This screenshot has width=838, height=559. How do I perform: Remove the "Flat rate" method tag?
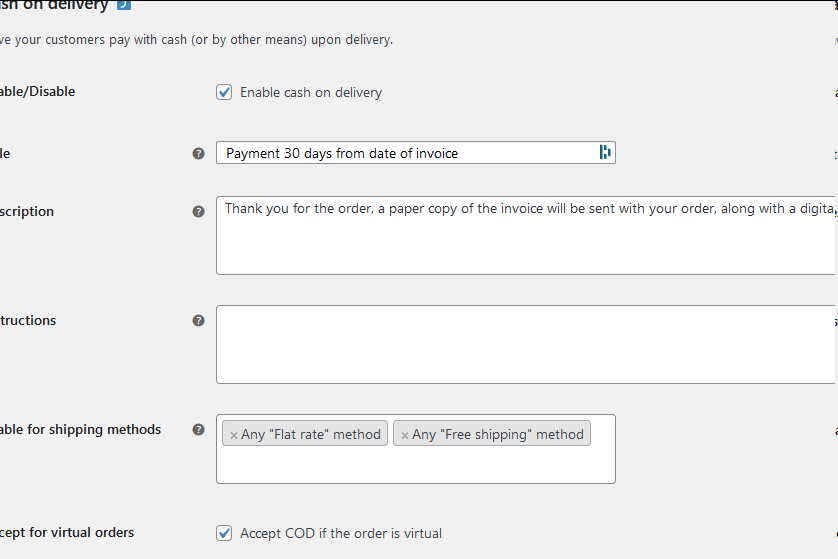(x=234, y=435)
